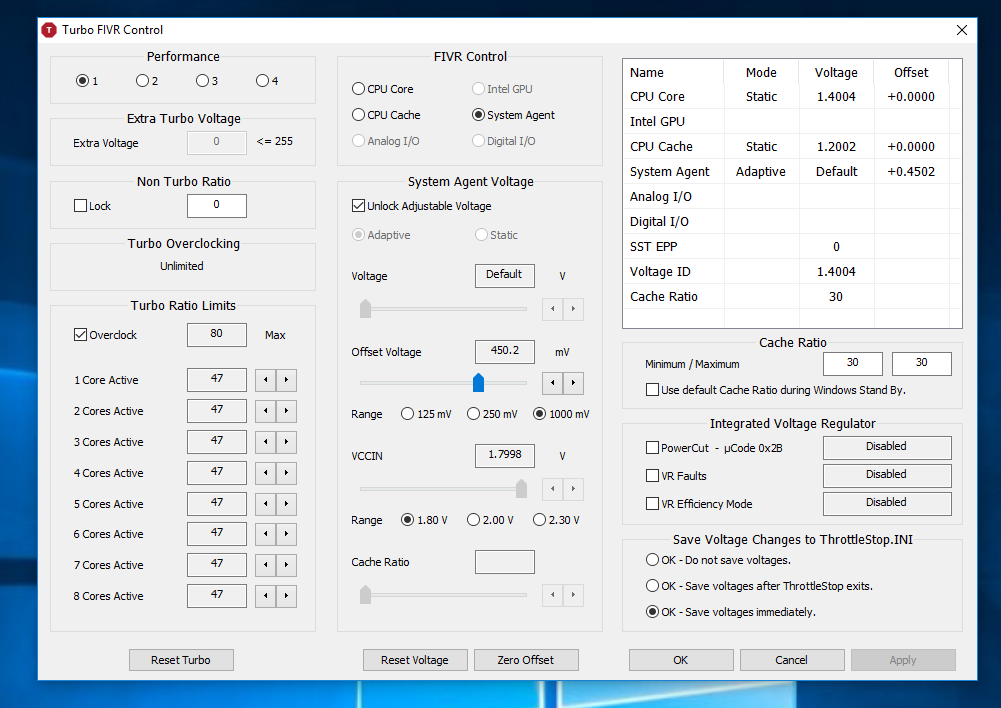
Task: Increase 8 Cores Active ratio with right arrow
Action: click(286, 596)
